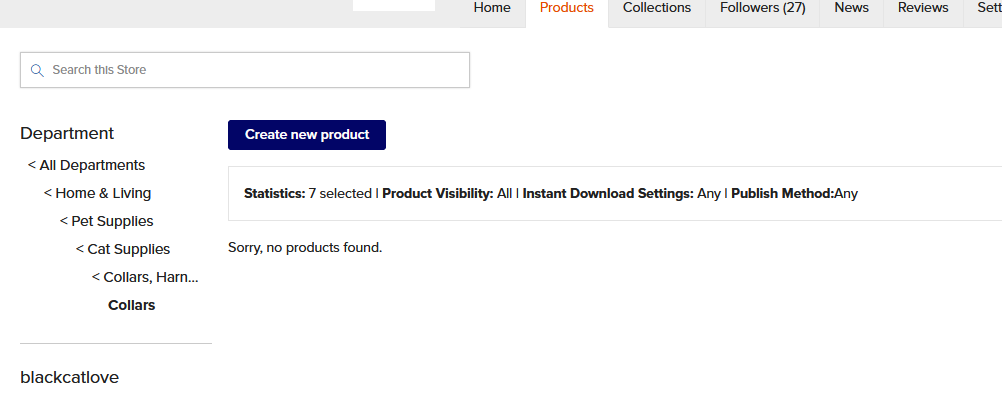Image resolution: width=1002 pixels, height=394 pixels.
Task: Open the Reviews tab
Action: click(x=923, y=8)
